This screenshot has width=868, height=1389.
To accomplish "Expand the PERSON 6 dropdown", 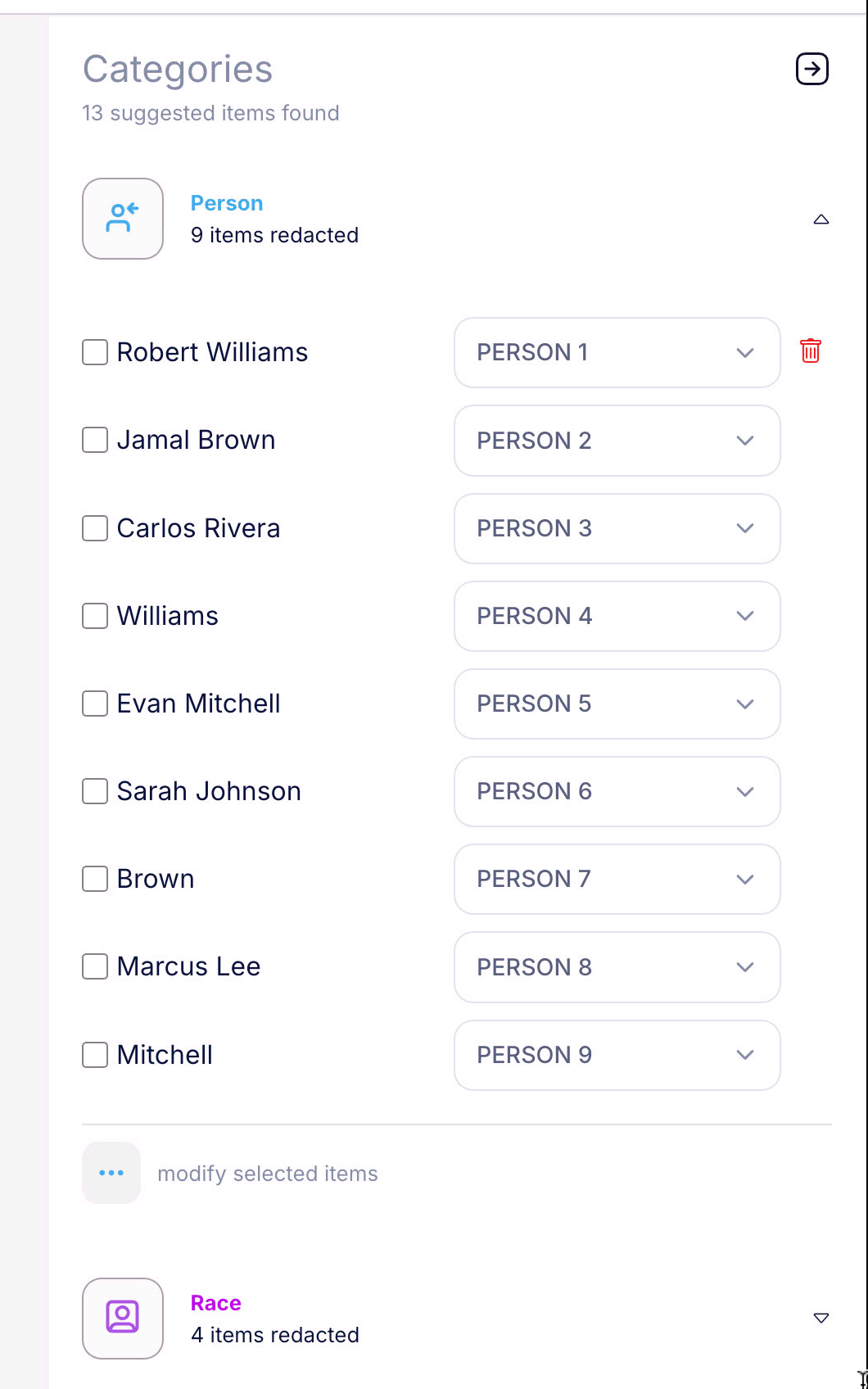I will (617, 791).
